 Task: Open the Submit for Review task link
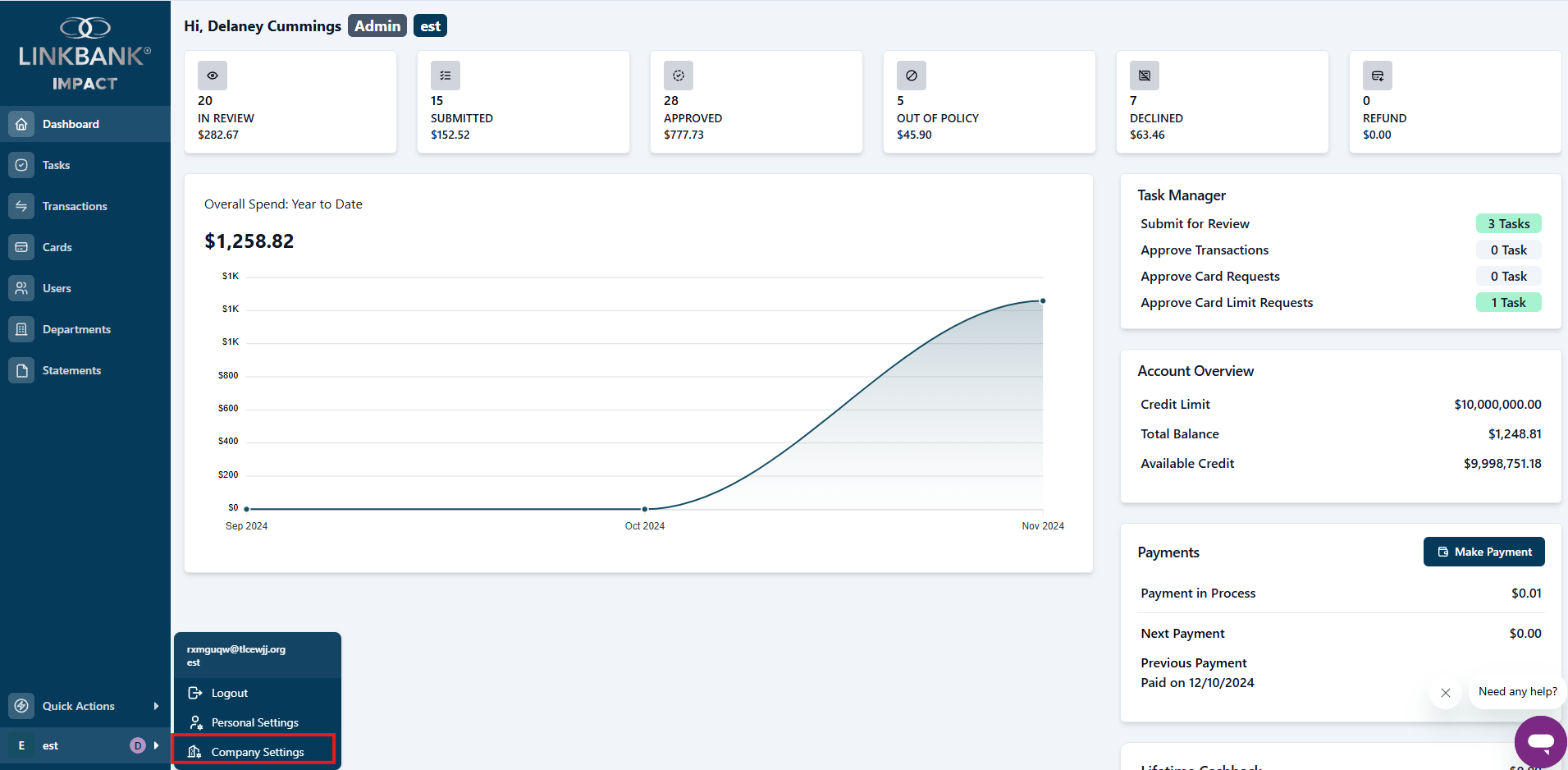1195,223
